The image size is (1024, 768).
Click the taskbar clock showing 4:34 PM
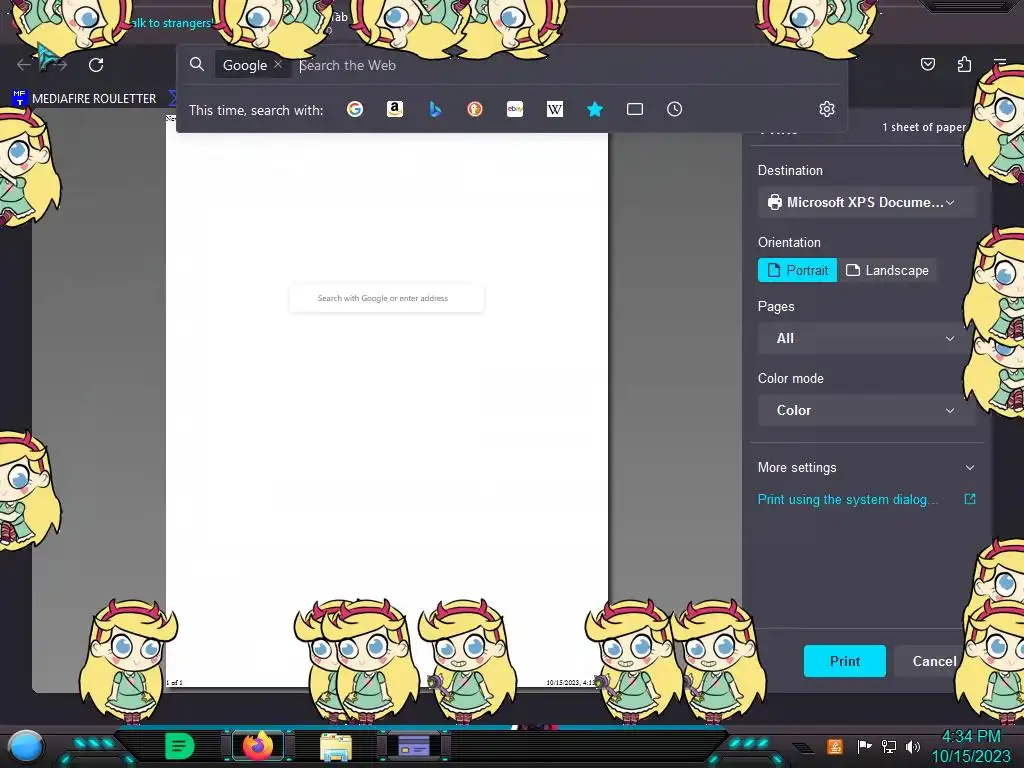click(x=971, y=746)
